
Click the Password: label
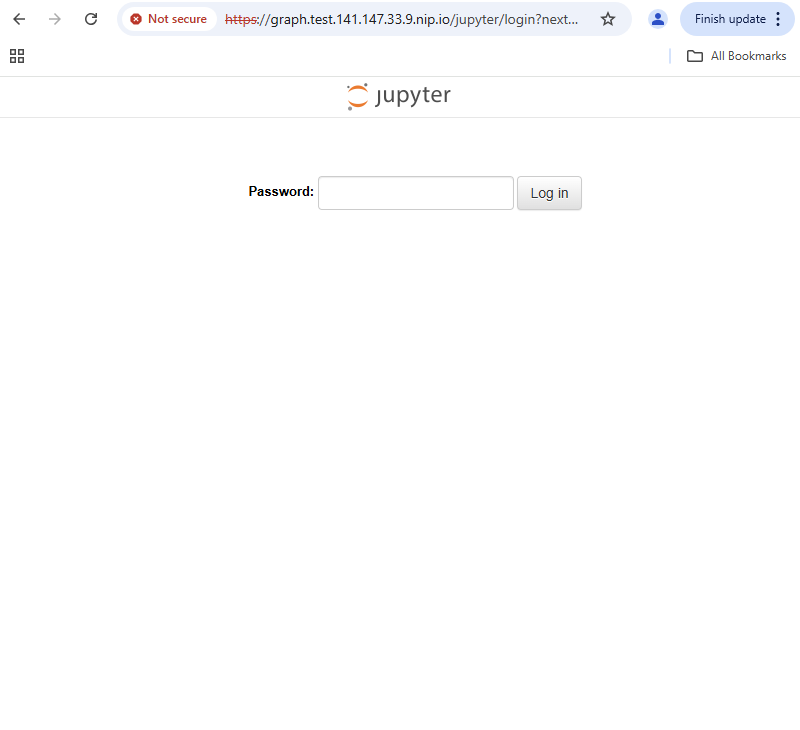pyautogui.click(x=280, y=191)
